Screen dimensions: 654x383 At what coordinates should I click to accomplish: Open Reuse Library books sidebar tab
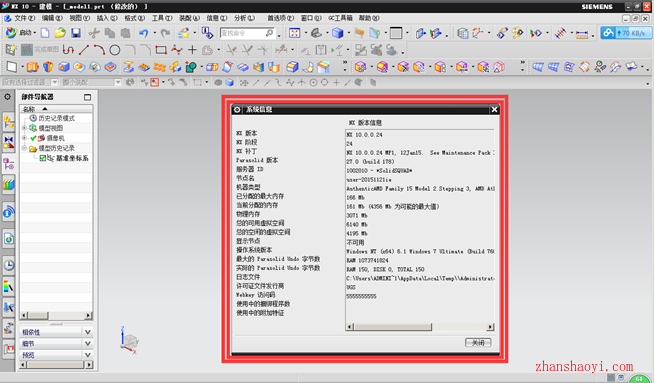point(8,184)
